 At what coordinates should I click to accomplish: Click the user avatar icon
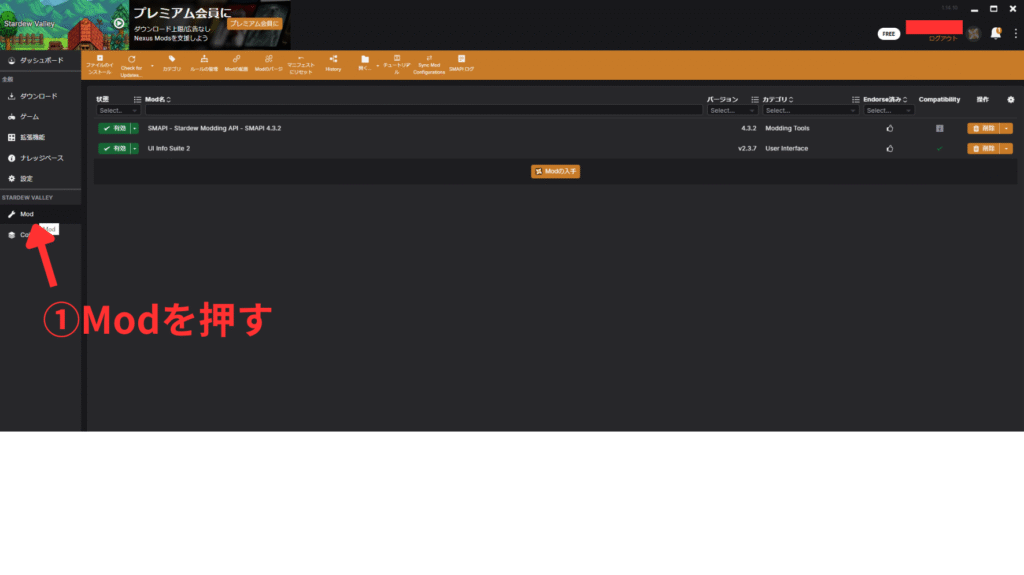pyautogui.click(x=974, y=34)
